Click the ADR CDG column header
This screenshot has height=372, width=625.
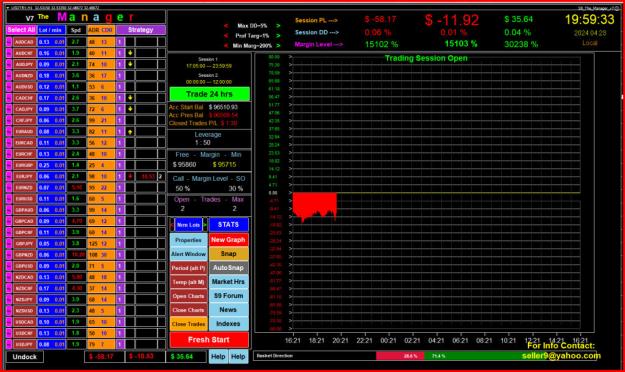(x=100, y=30)
